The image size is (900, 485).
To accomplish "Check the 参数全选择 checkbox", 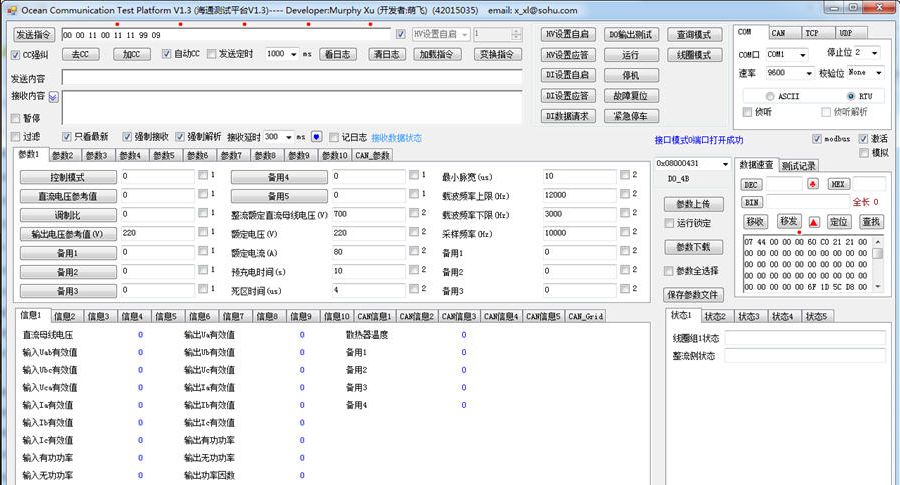I will coord(669,271).
